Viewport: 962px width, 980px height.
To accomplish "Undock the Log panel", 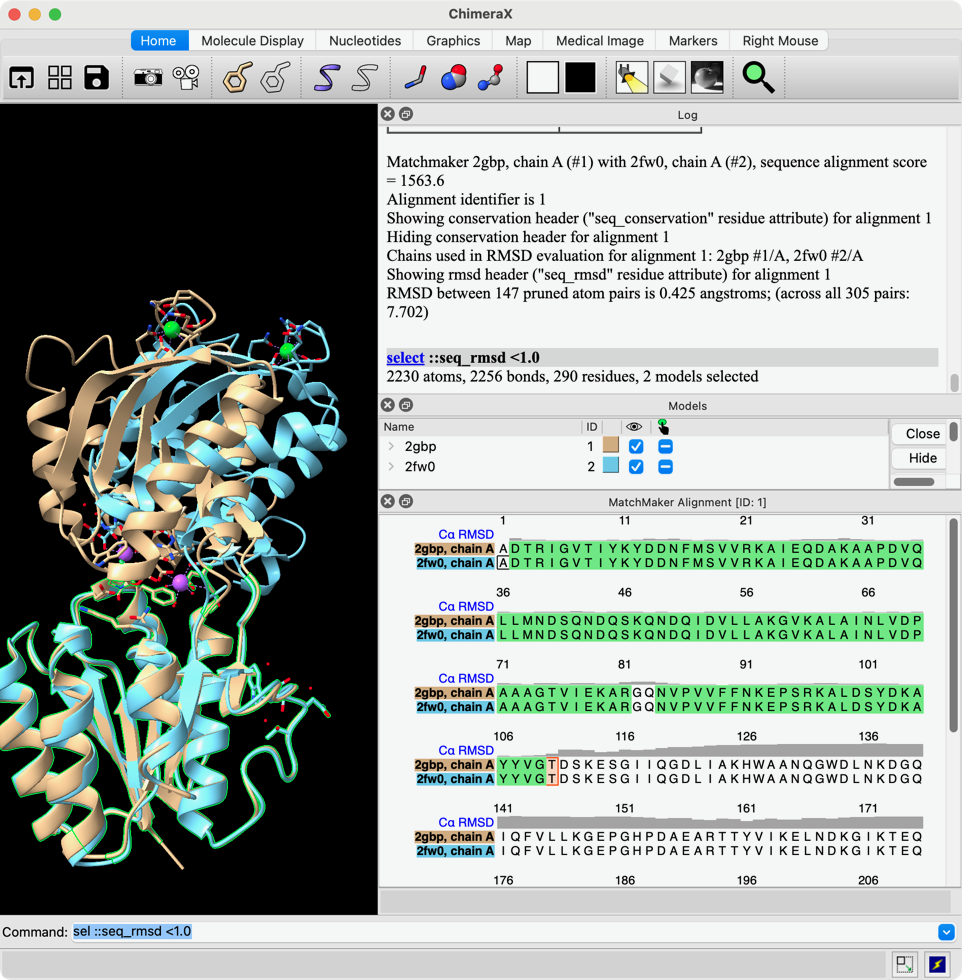I will (x=406, y=114).
